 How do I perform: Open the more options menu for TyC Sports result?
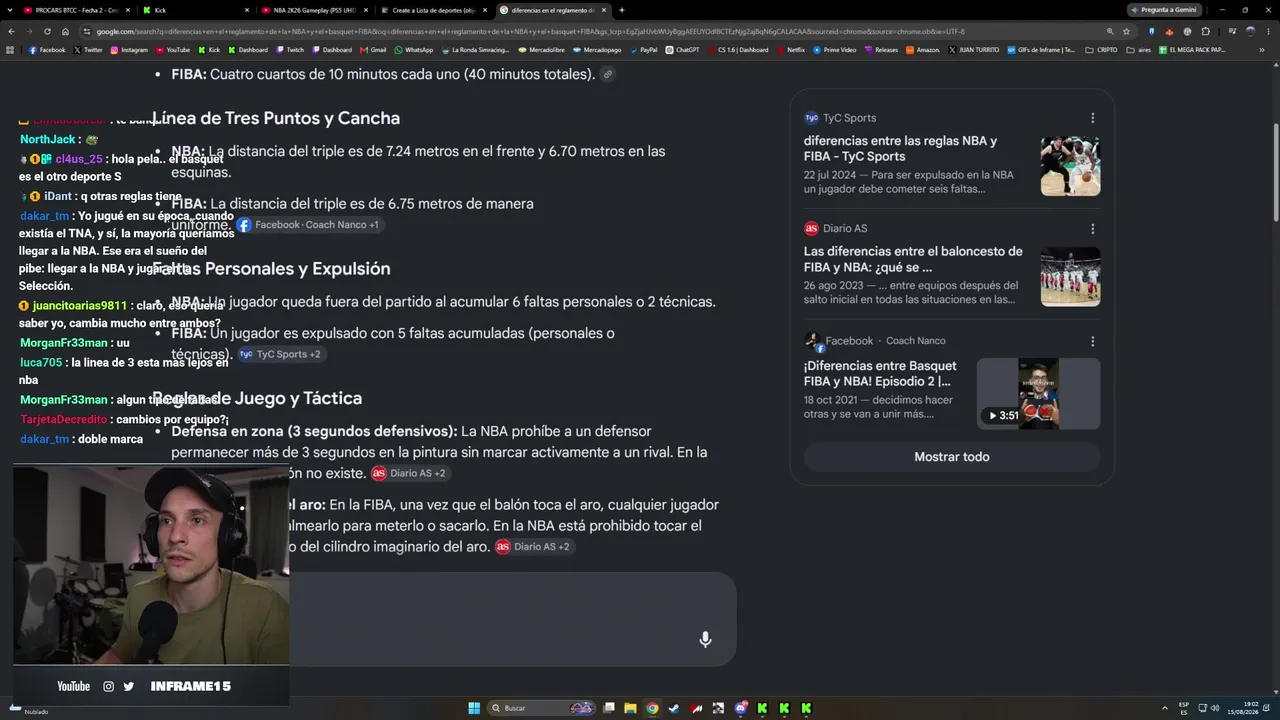(x=1092, y=118)
